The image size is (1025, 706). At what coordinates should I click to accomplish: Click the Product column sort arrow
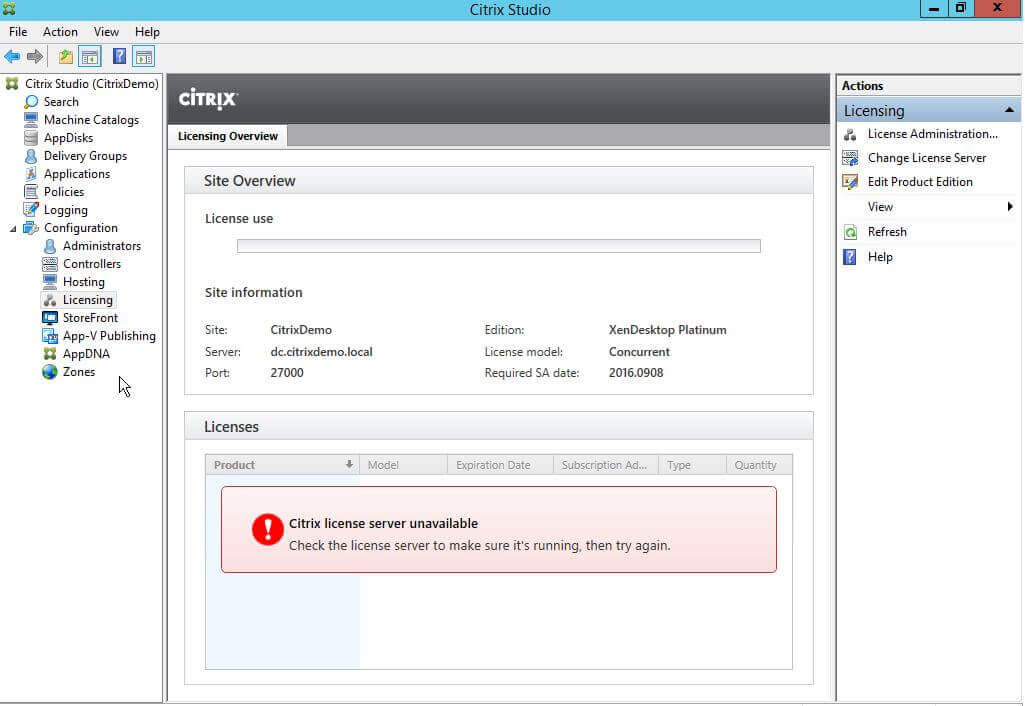(349, 464)
